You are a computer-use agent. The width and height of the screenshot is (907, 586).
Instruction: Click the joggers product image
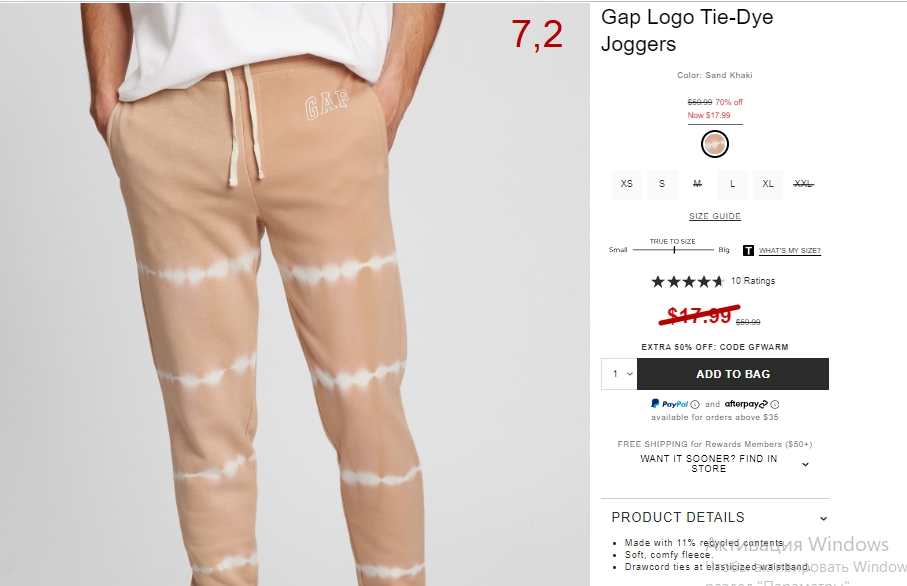pyautogui.click(x=294, y=294)
